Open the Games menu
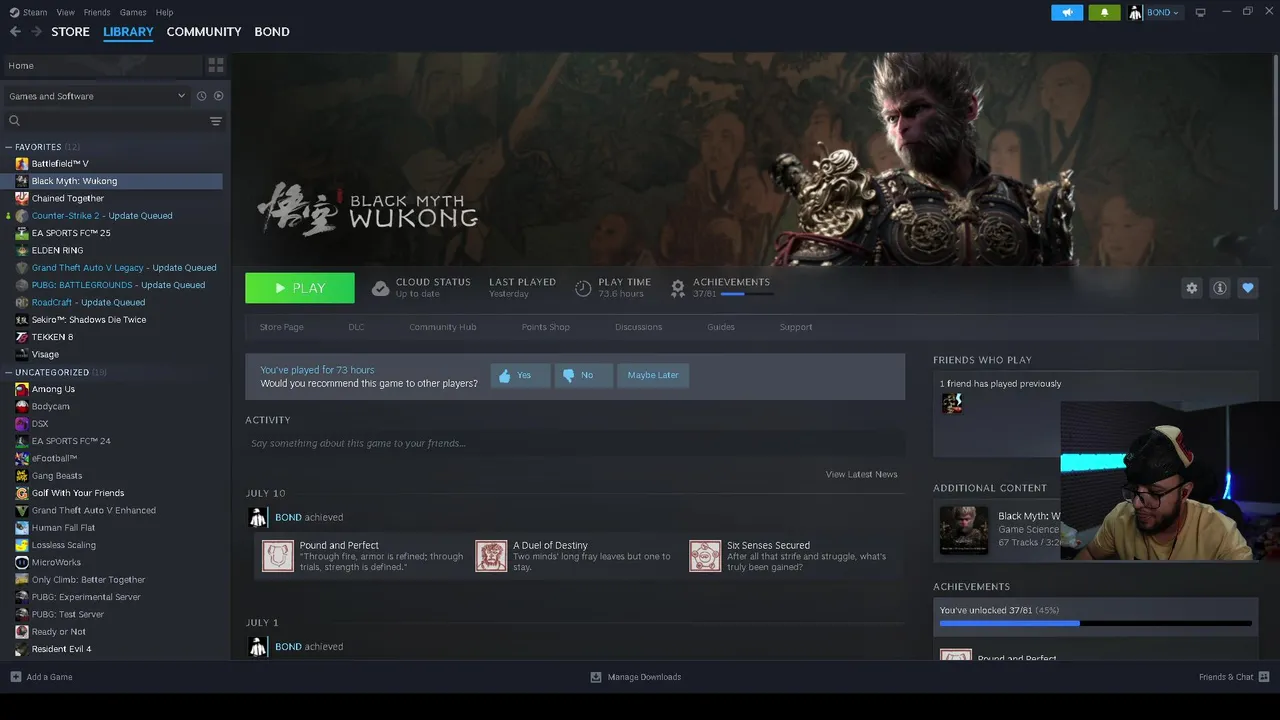Image resolution: width=1280 pixels, height=720 pixels. (x=133, y=12)
